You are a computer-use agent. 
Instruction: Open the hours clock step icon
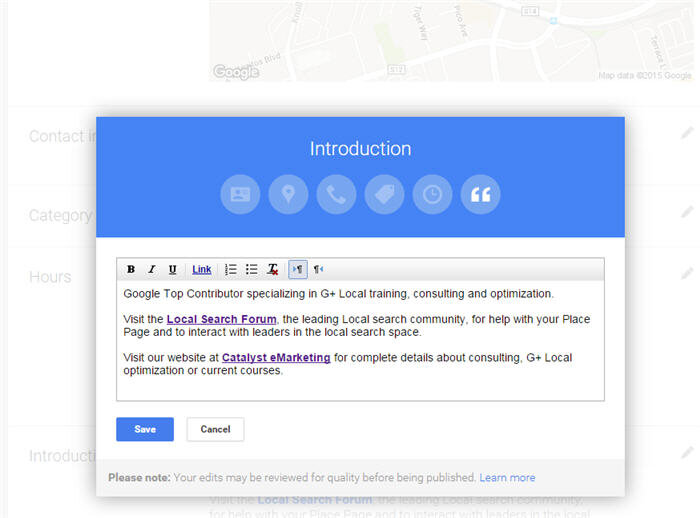[433, 194]
